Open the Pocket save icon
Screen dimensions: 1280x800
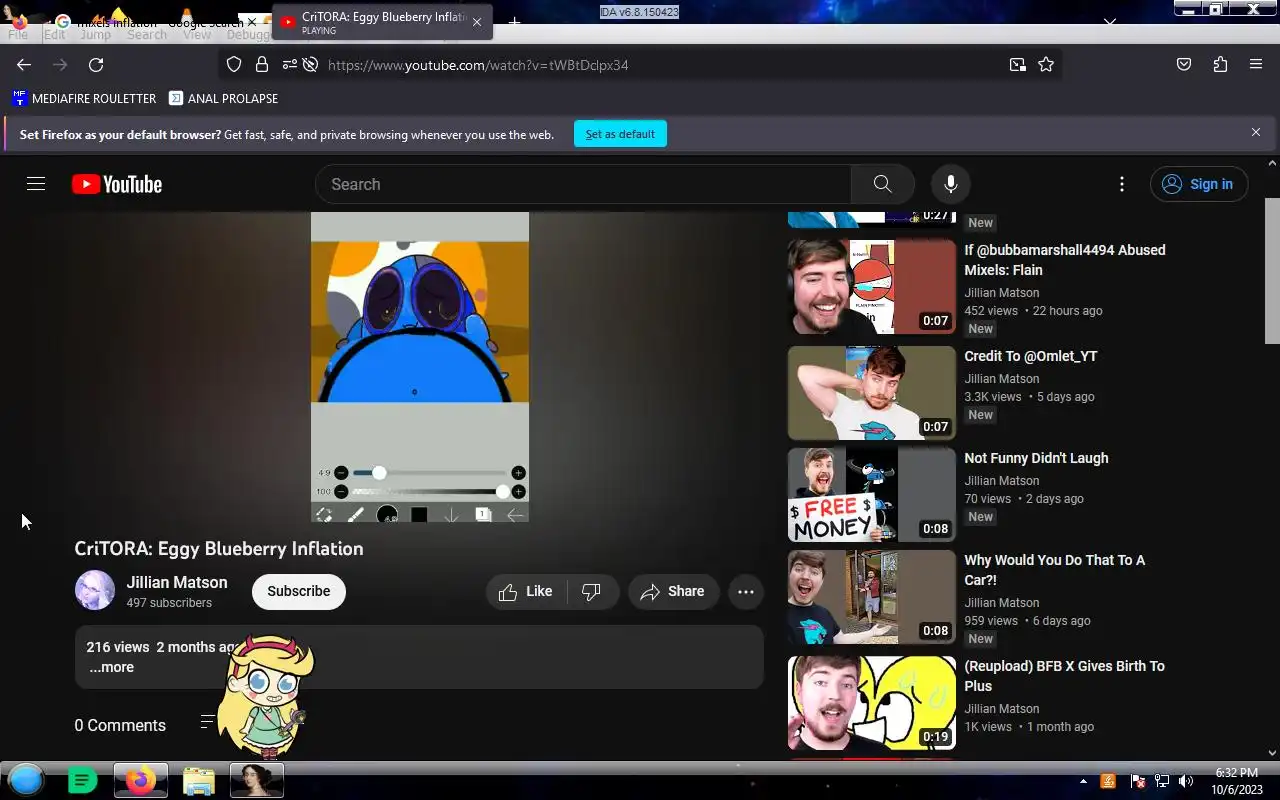(x=1184, y=65)
